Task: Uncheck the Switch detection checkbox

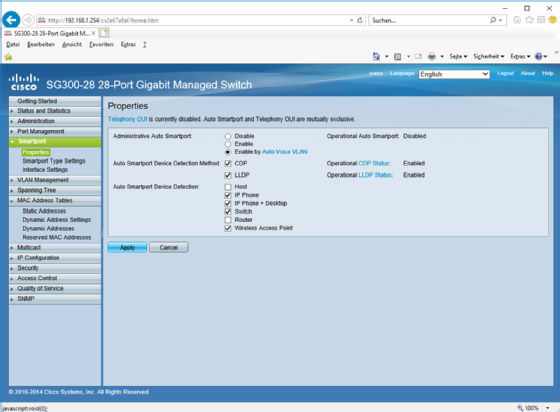Action: pos(228,212)
